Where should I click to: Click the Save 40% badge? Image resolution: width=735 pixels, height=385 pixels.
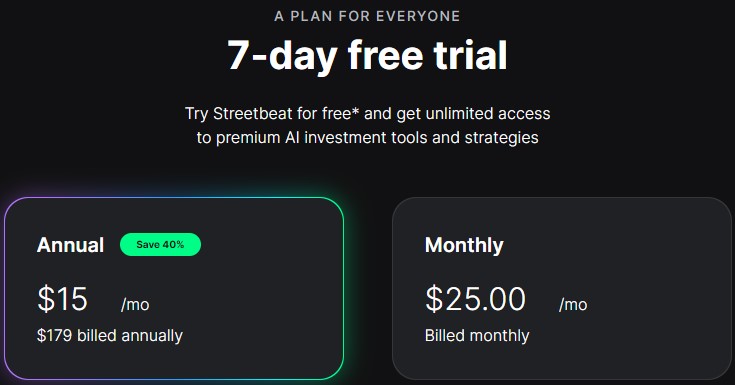pos(160,244)
